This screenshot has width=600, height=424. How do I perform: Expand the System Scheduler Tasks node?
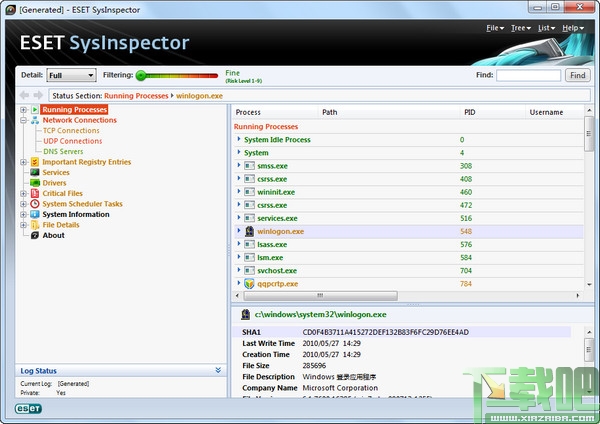(23, 204)
